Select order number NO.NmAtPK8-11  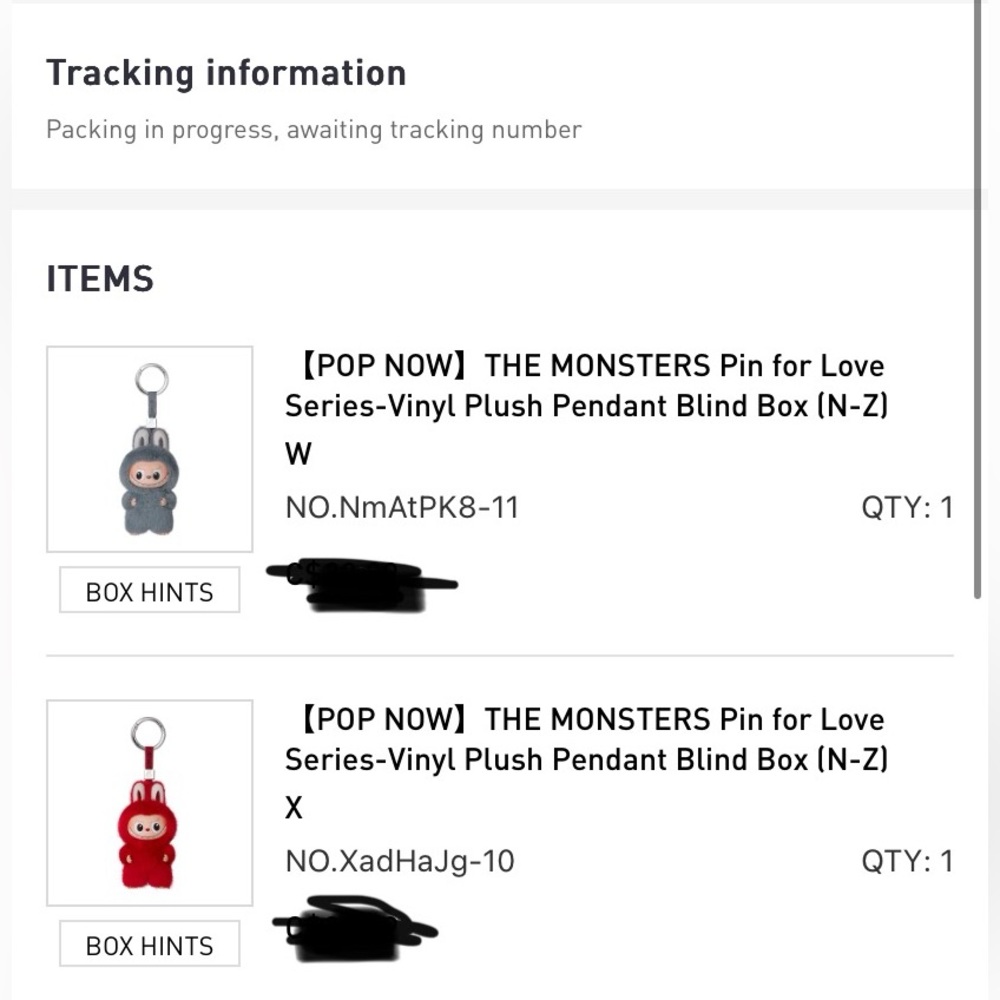(x=402, y=508)
